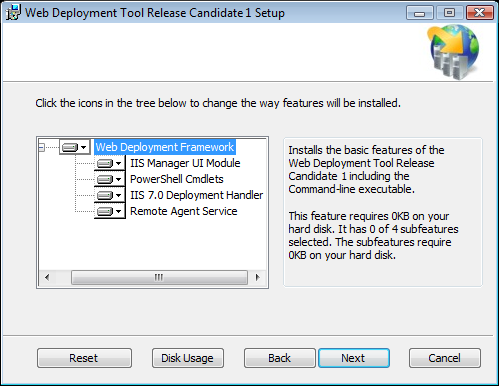Go Back to previous setup page
Viewport: 499px width, 386px height.
point(279,358)
